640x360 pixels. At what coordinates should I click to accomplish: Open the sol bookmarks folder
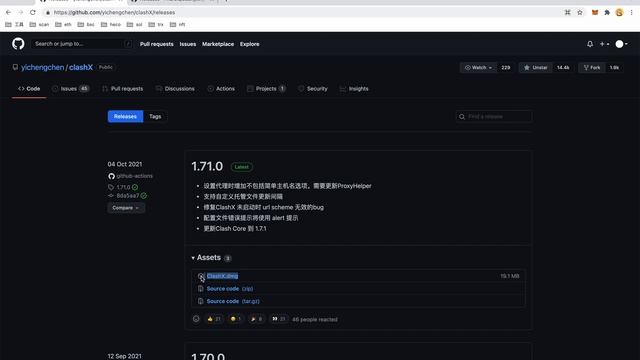[135, 24]
